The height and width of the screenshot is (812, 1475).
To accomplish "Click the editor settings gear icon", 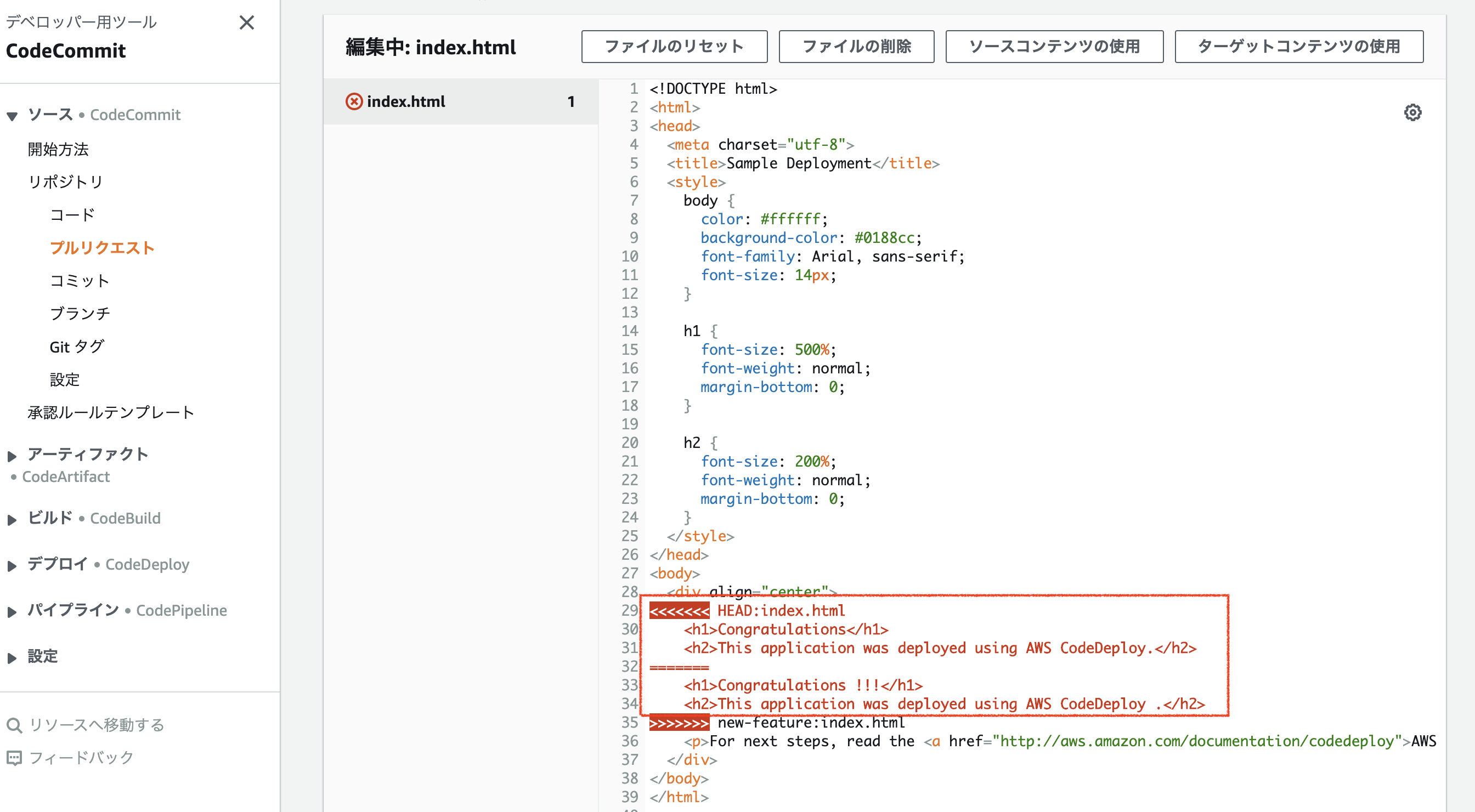I will [1412, 112].
